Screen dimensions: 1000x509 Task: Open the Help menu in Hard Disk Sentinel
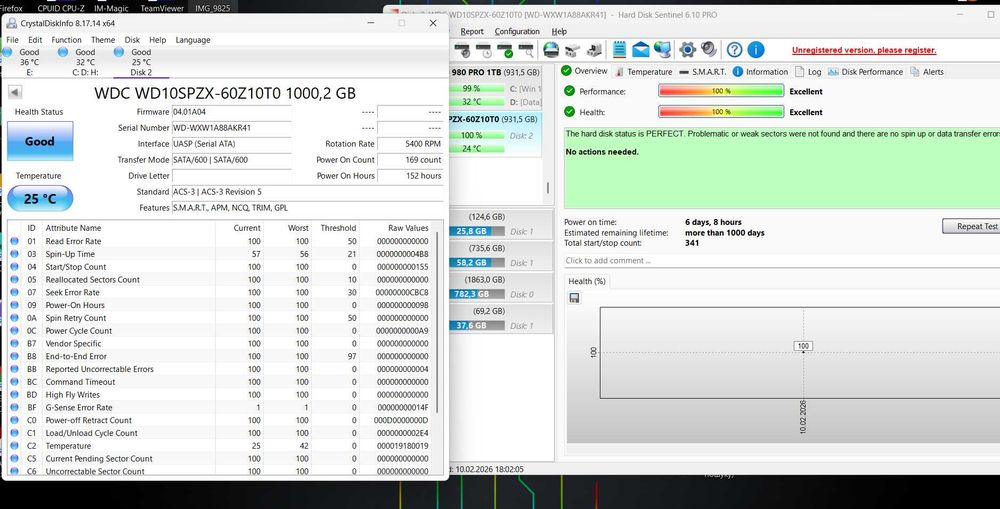[x=559, y=31]
